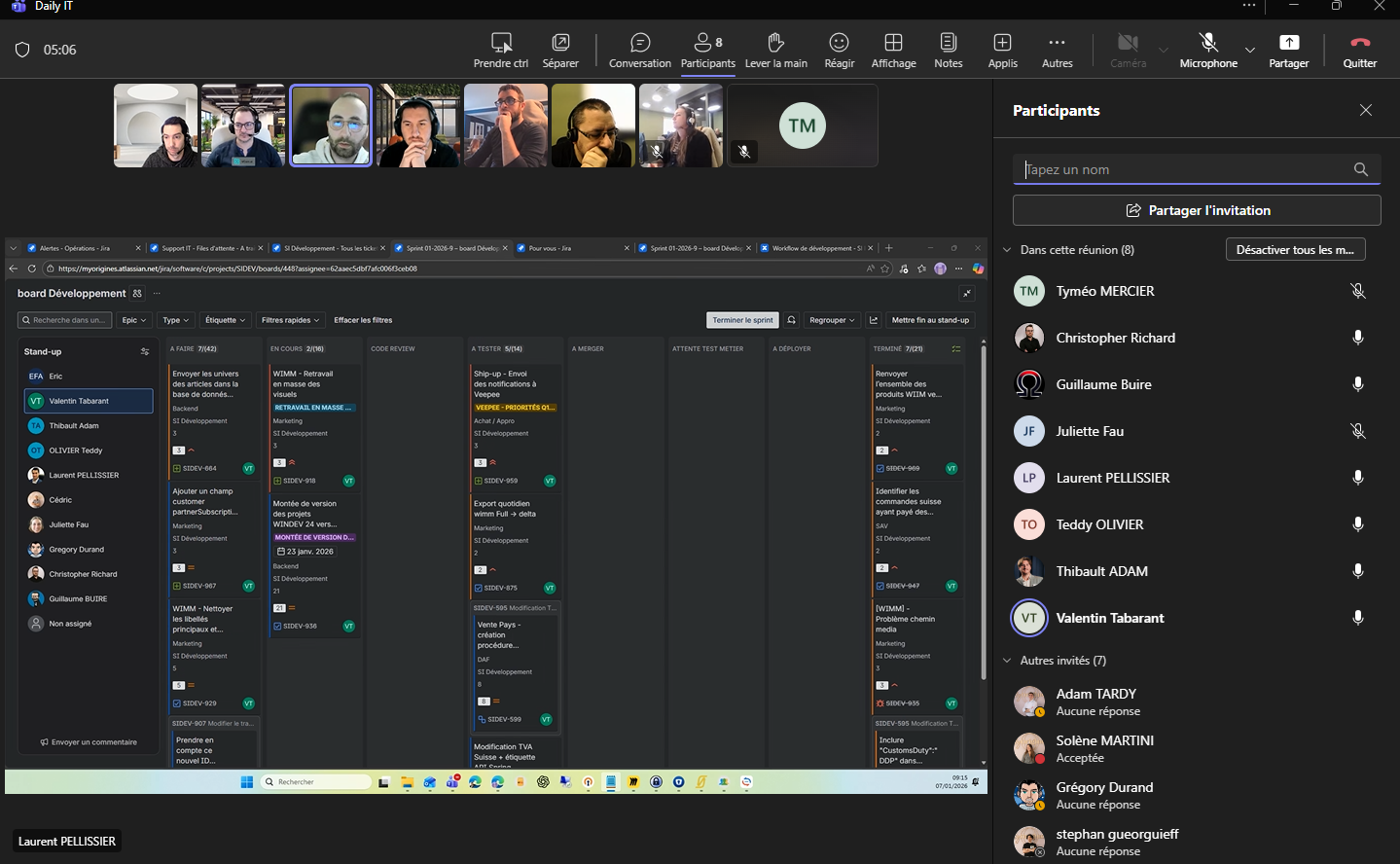
Task: Select the Participants tab in toolbar
Action: (x=707, y=51)
